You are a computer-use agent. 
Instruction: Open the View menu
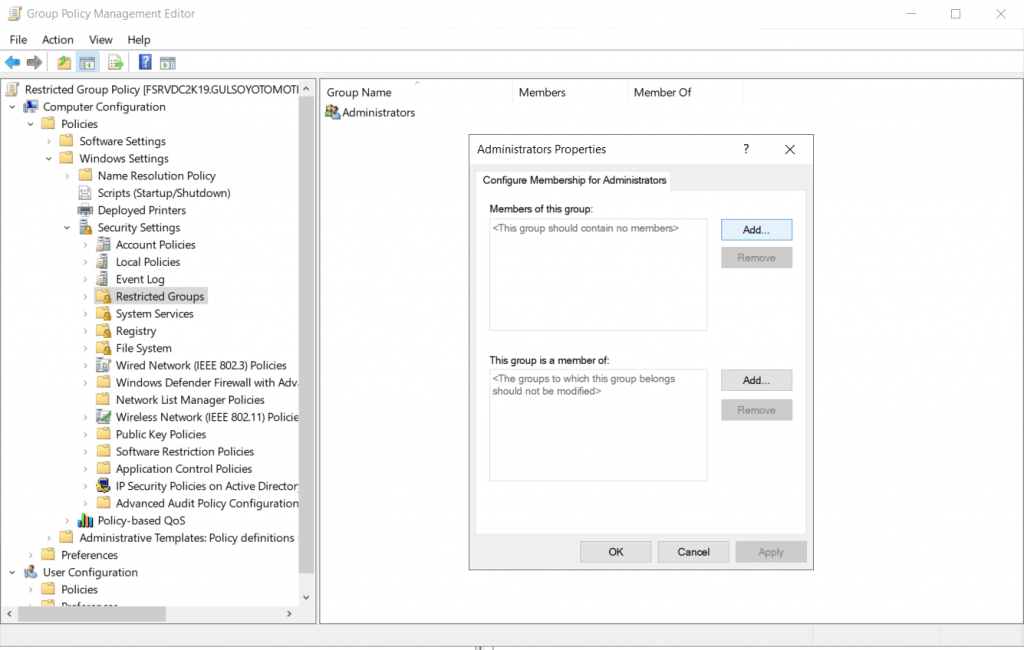coord(101,40)
